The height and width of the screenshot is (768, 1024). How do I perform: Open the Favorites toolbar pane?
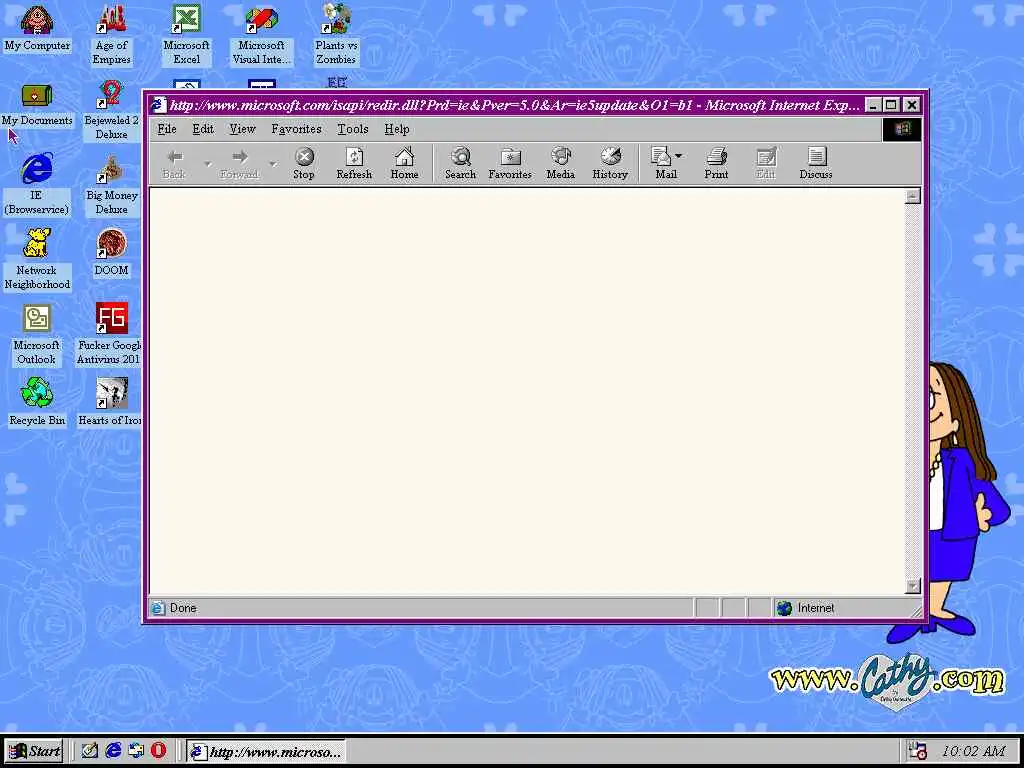click(510, 163)
